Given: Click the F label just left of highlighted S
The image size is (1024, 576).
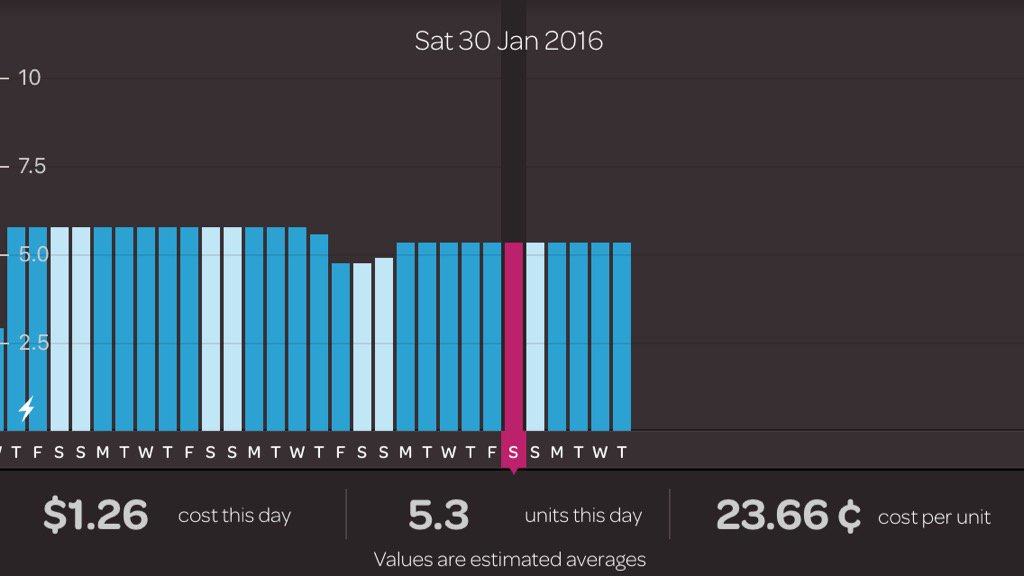Looking at the screenshot, I should pos(491,452).
